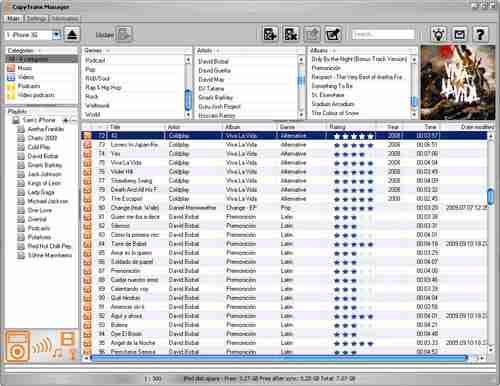Select the Change (feat. Wale) track row
This screenshot has width=500, height=386.
click(284, 208)
